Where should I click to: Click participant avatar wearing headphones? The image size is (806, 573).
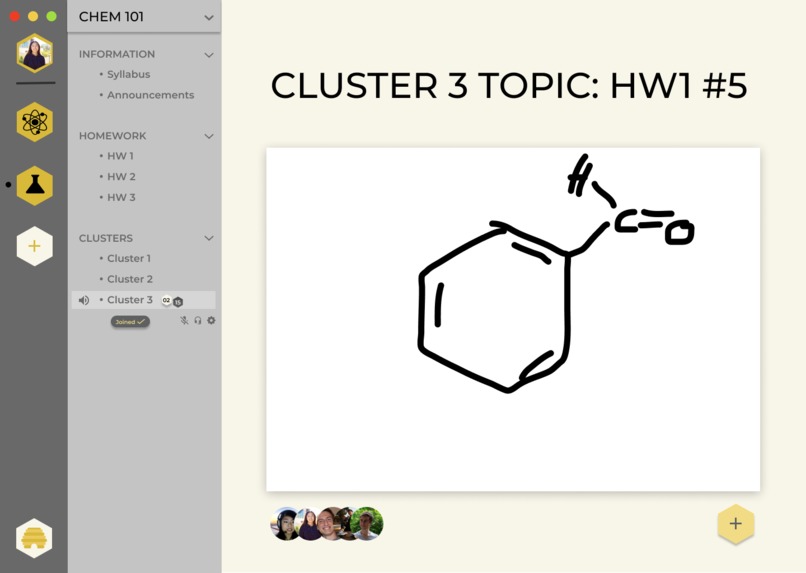click(285, 524)
